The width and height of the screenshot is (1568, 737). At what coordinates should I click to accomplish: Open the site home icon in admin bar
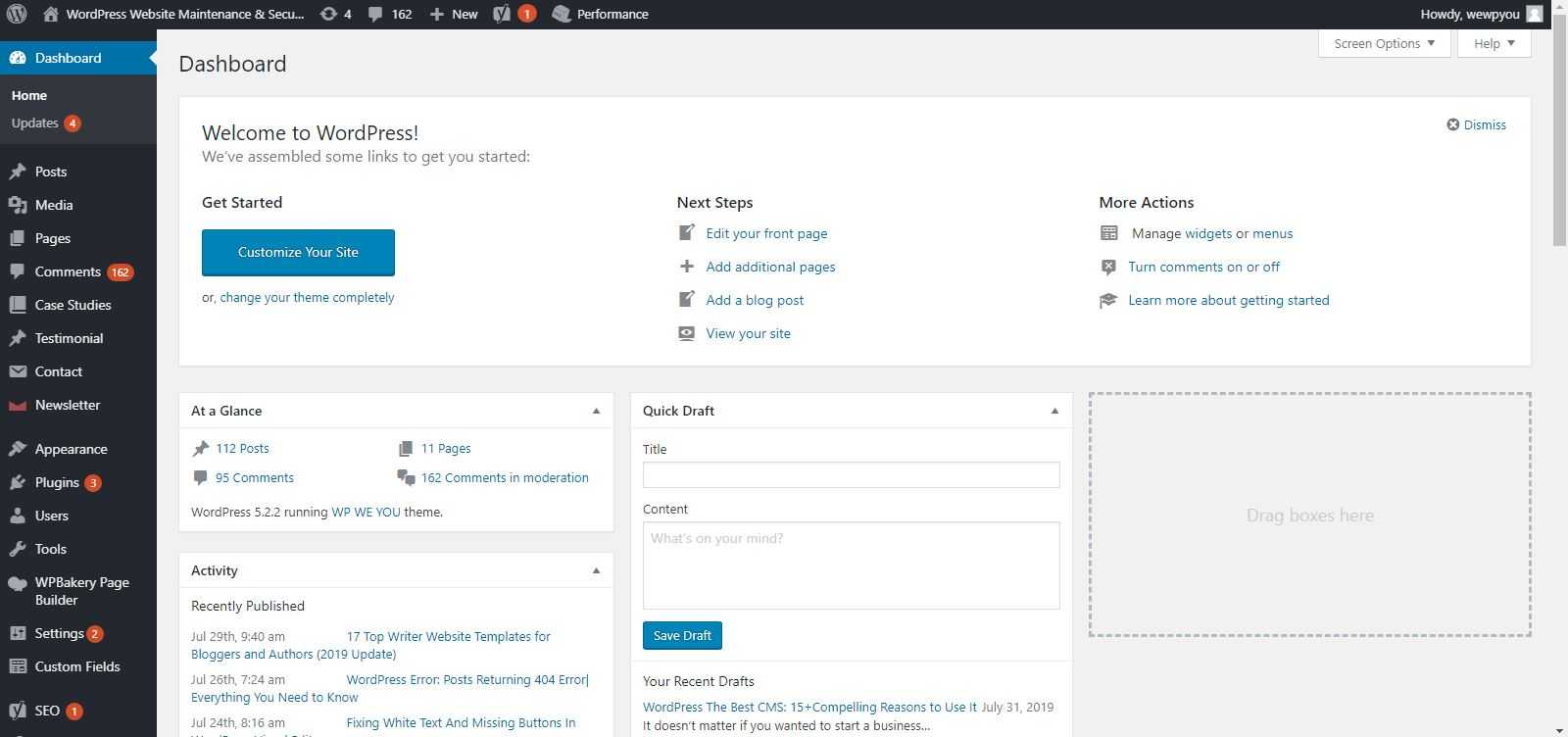tap(51, 14)
